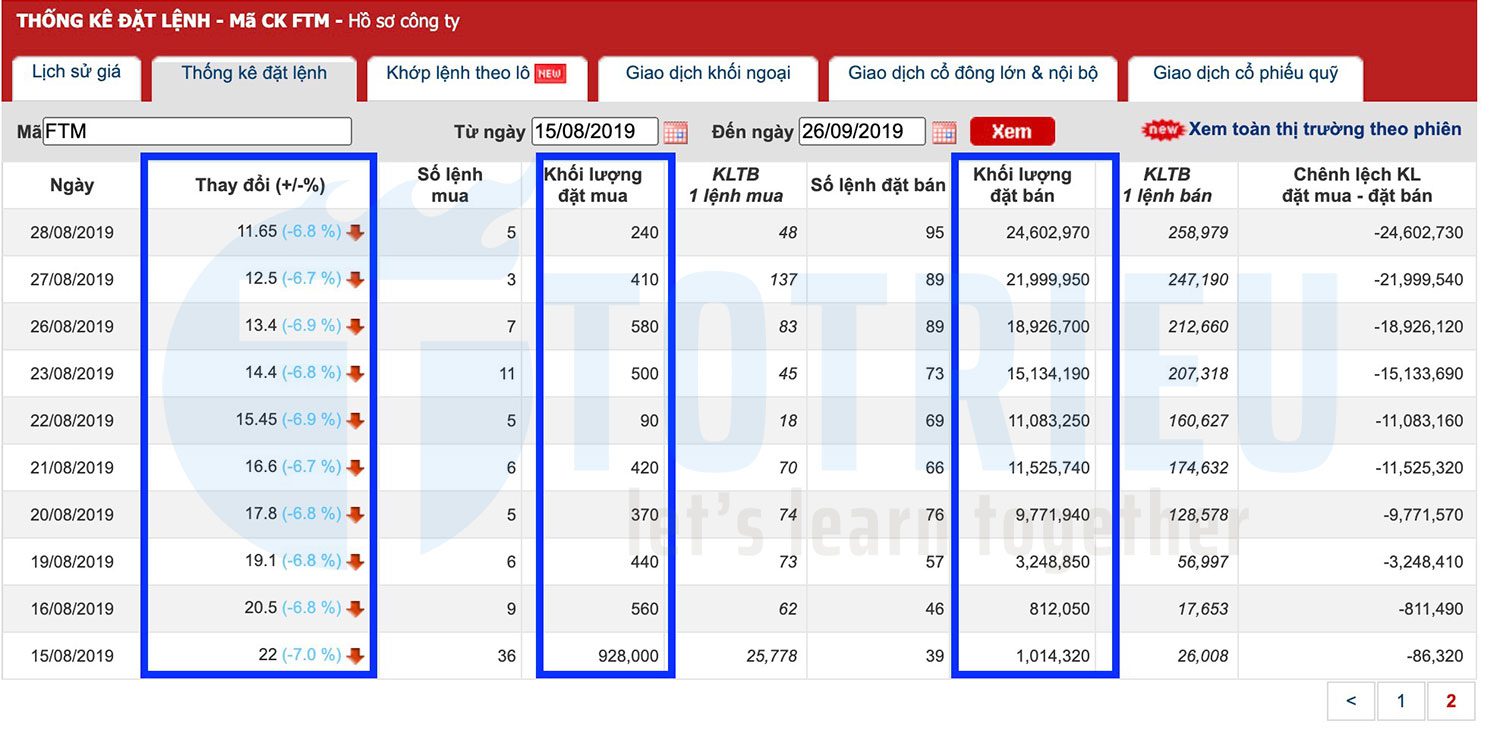Image resolution: width=1500 pixels, height=730 pixels.
Task: Click the red down arrow for 22/08/2019
Action: pyautogui.click(x=355, y=421)
